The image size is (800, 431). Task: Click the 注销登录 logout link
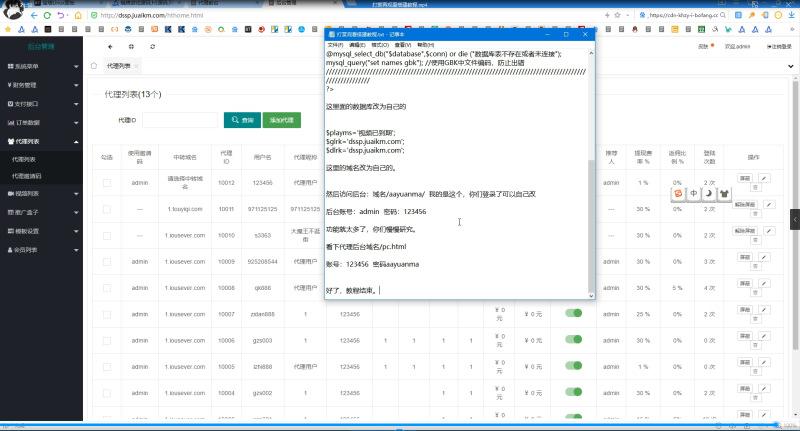coord(779,46)
